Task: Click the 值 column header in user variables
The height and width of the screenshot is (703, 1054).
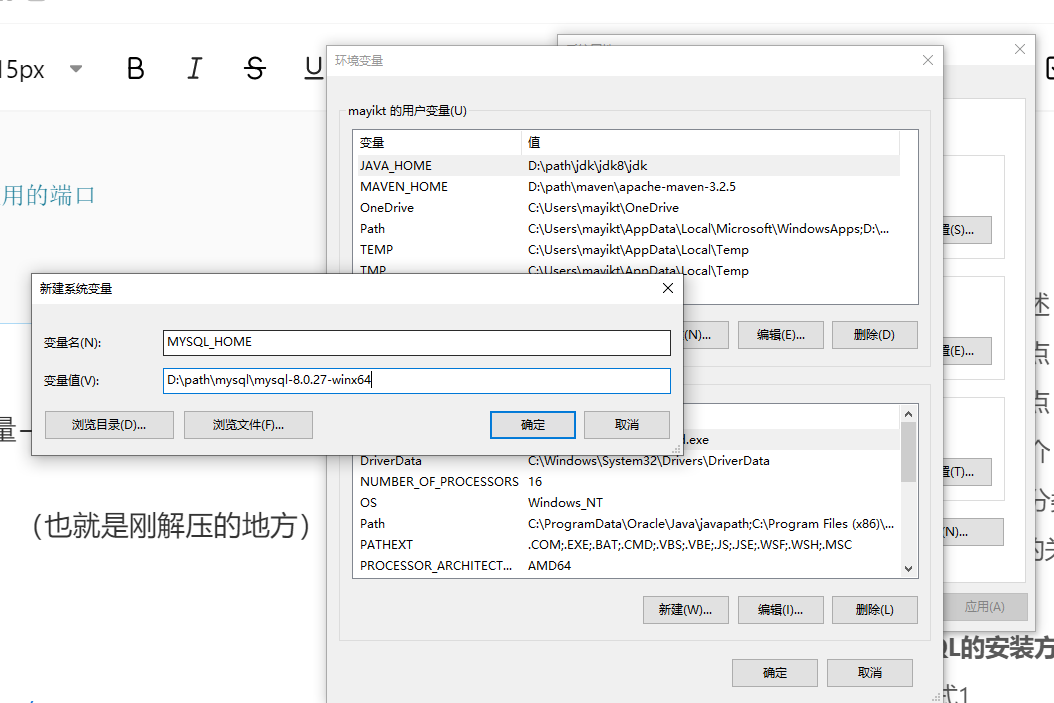Action: 711,142
